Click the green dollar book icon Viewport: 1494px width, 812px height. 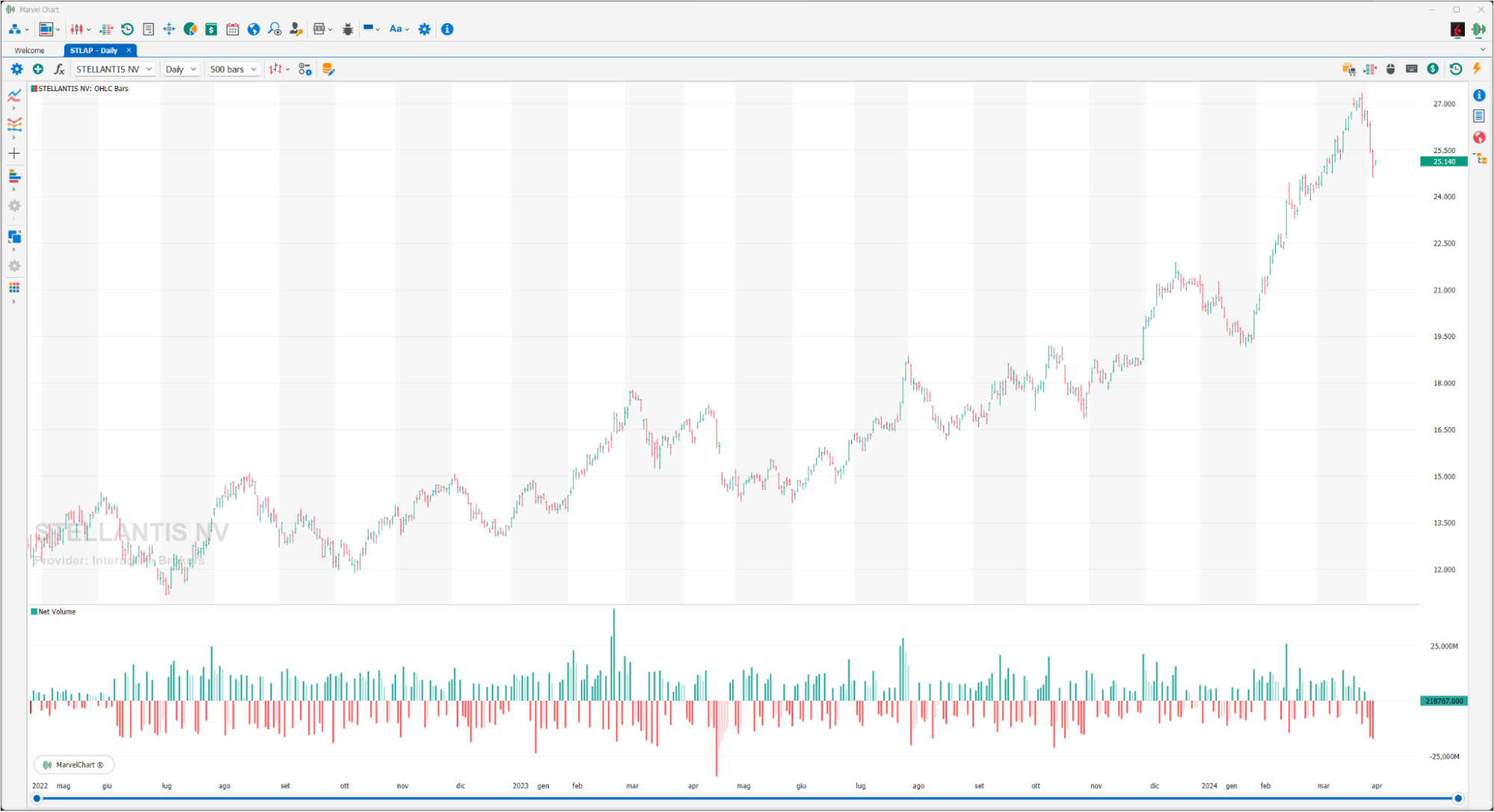(x=212, y=29)
